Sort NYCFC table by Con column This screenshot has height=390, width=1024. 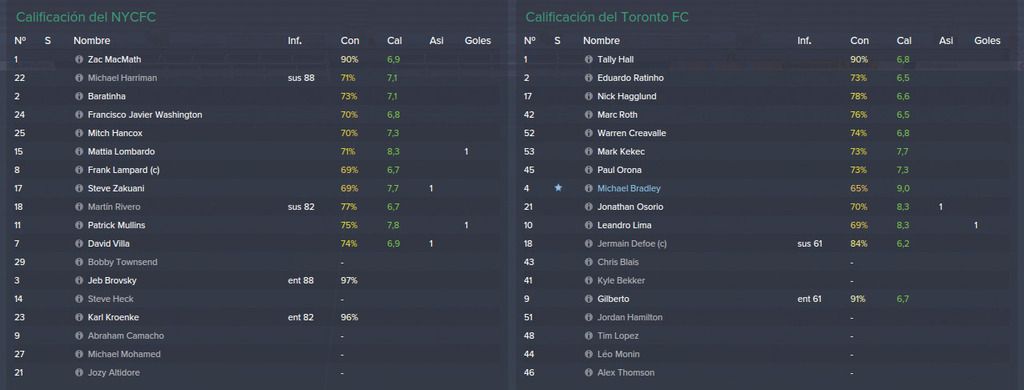point(349,41)
